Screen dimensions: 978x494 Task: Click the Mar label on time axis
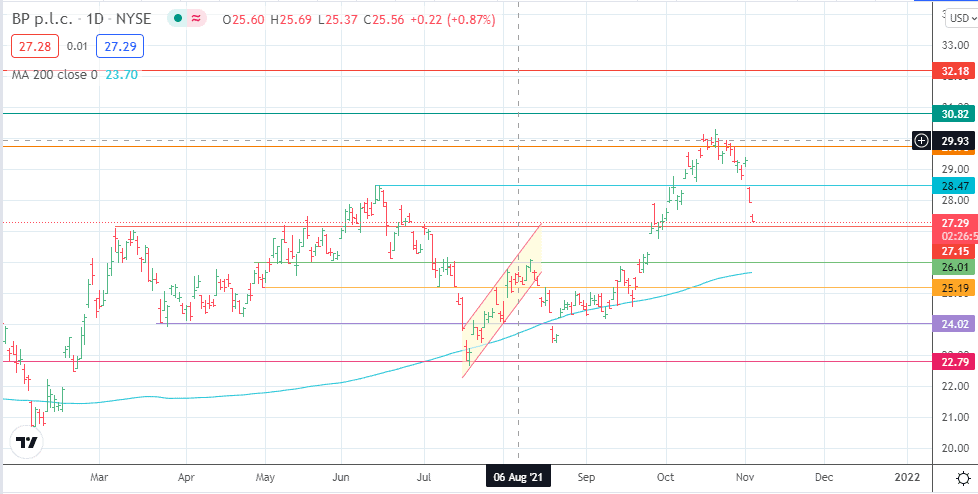(99, 478)
